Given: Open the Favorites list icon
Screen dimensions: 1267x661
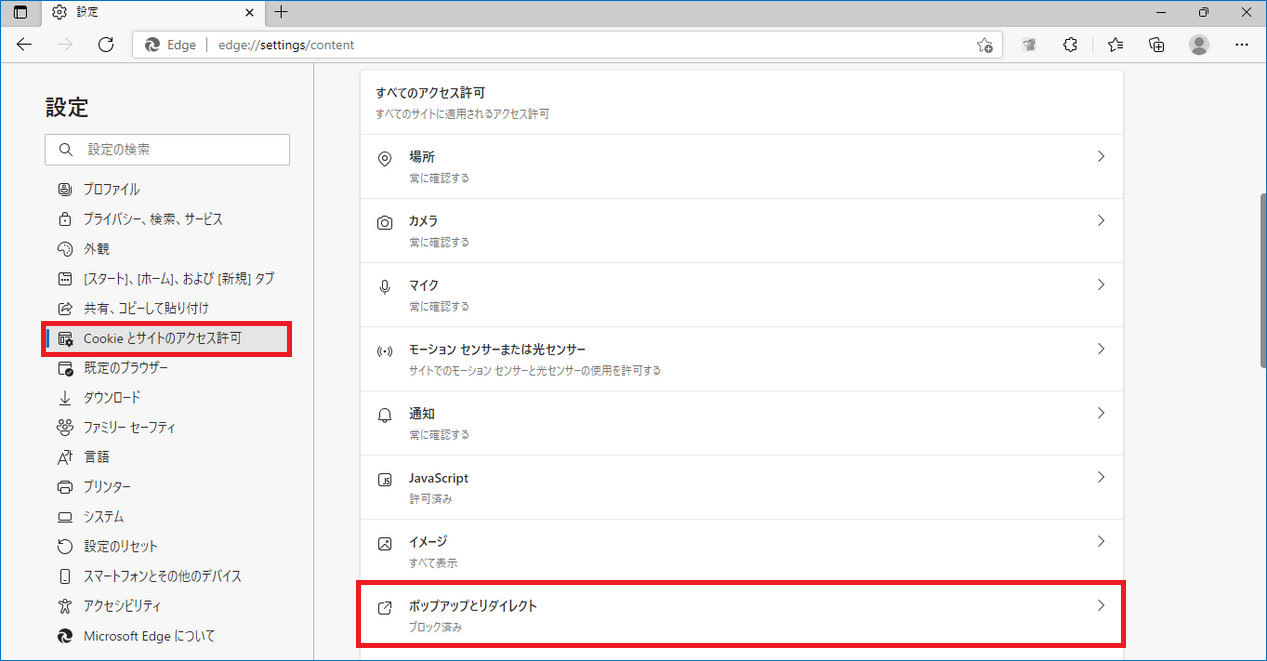Looking at the screenshot, I should point(1115,45).
